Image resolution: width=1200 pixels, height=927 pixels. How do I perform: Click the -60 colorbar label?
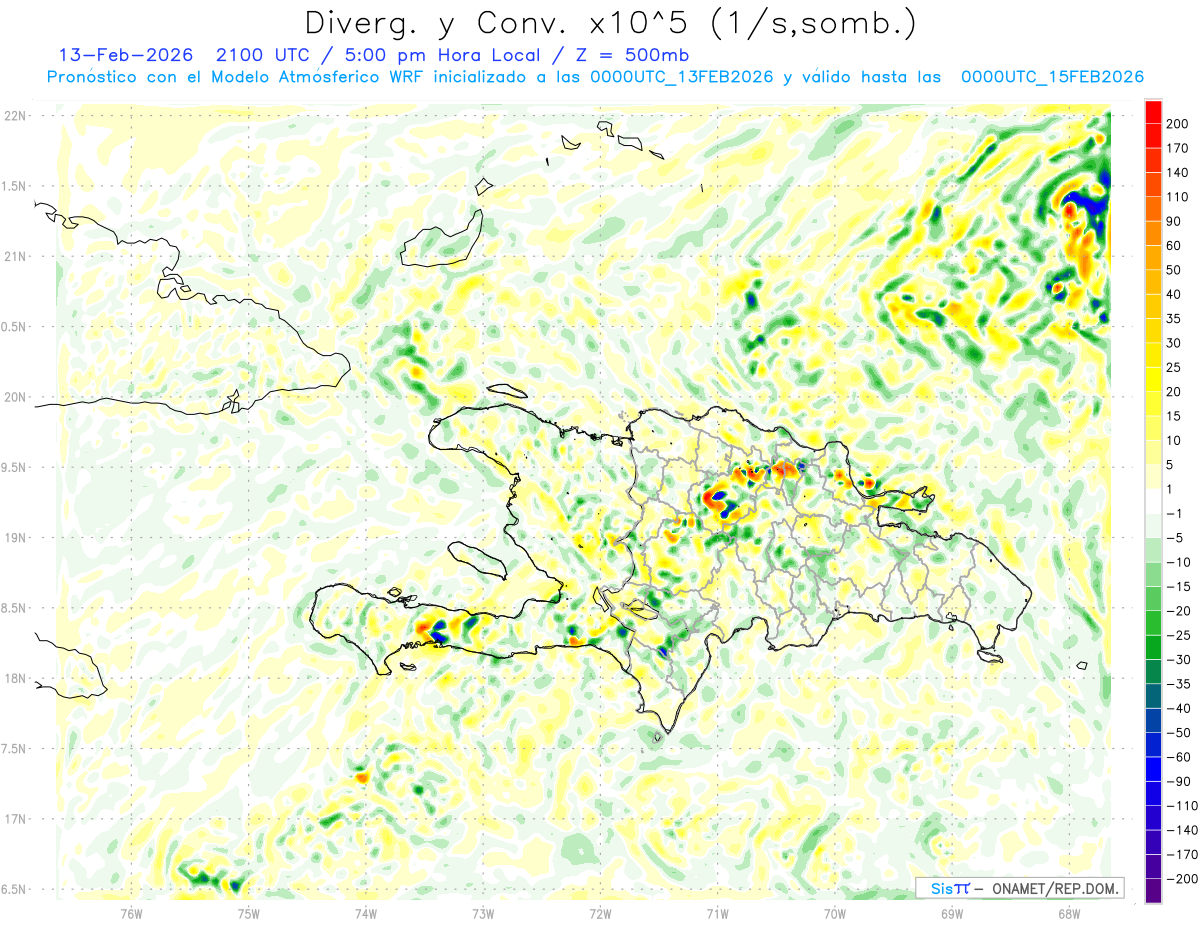pyautogui.click(x=1181, y=757)
